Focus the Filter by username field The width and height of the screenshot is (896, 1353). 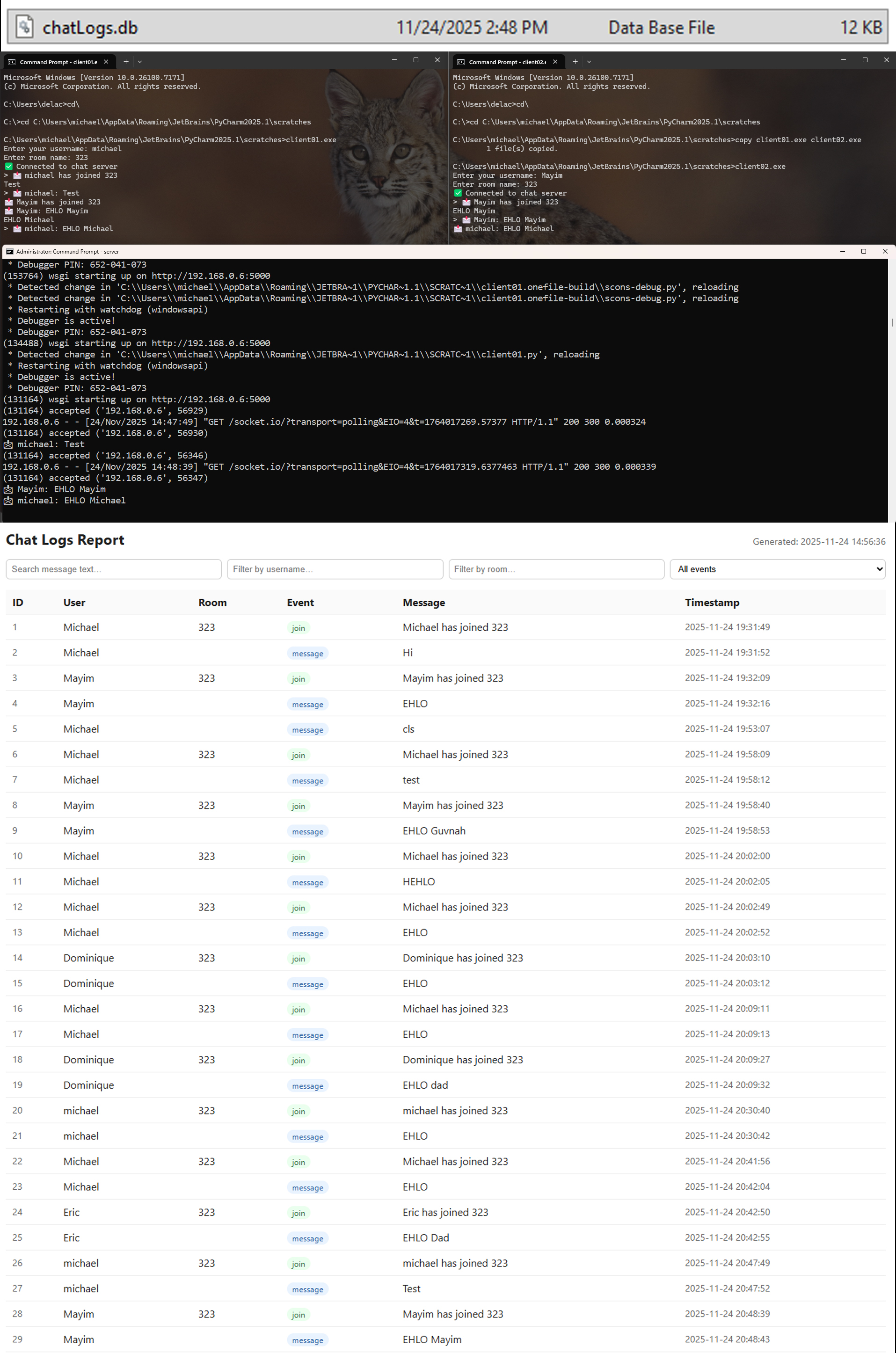point(334,569)
